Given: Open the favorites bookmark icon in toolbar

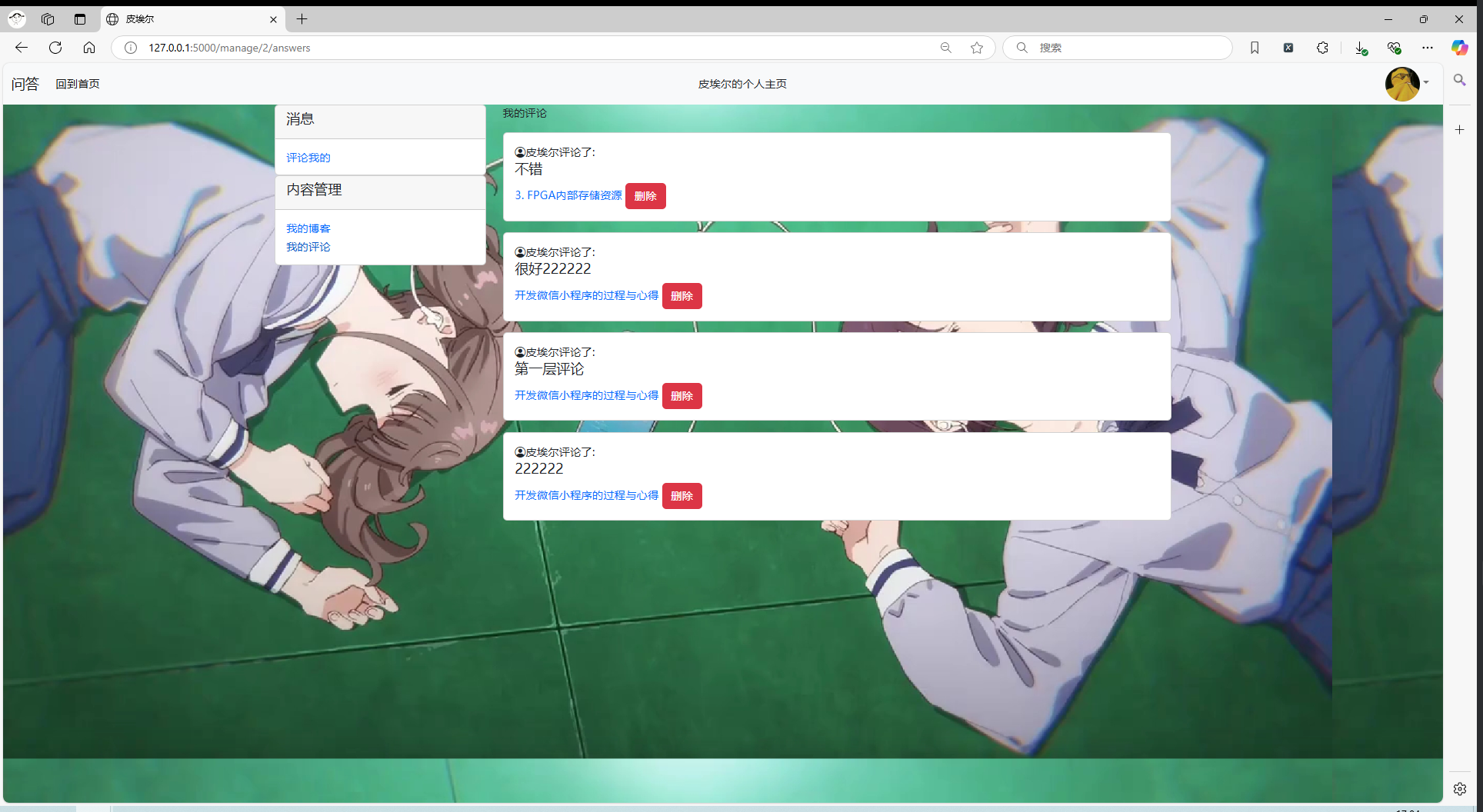Looking at the screenshot, I should click(x=1255, y=48).
